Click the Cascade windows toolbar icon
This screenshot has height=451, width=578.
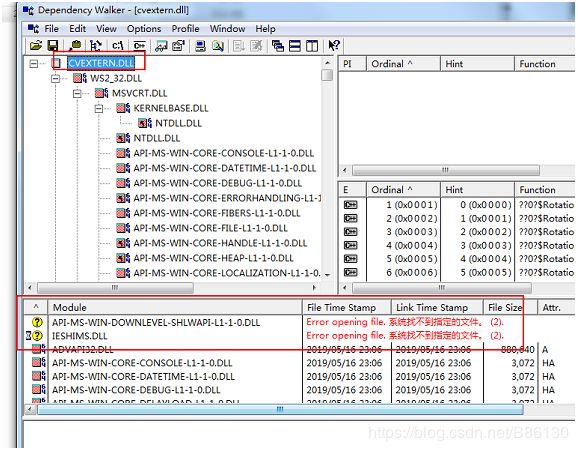coord(278,46)
